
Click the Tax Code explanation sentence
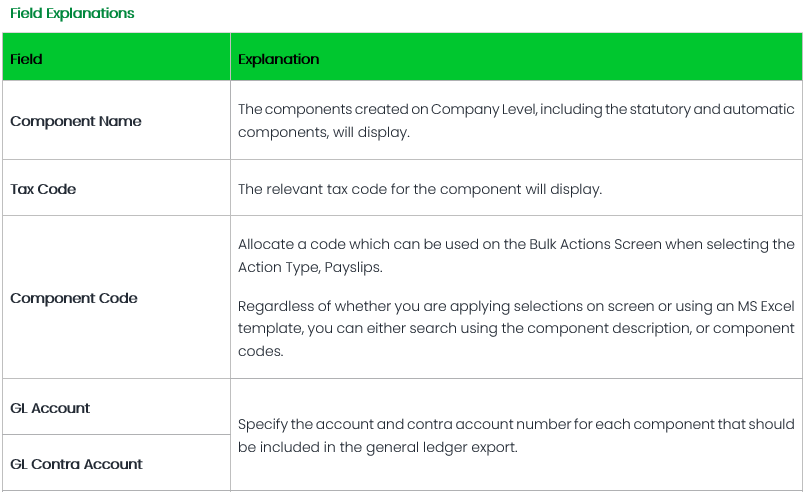420,189
